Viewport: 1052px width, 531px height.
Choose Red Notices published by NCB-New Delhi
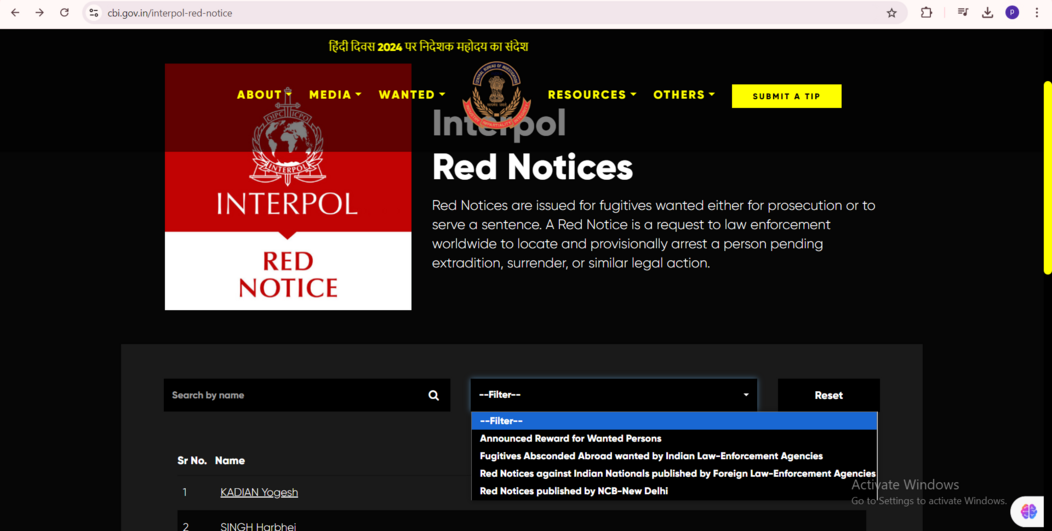click(x=573, y=491)
